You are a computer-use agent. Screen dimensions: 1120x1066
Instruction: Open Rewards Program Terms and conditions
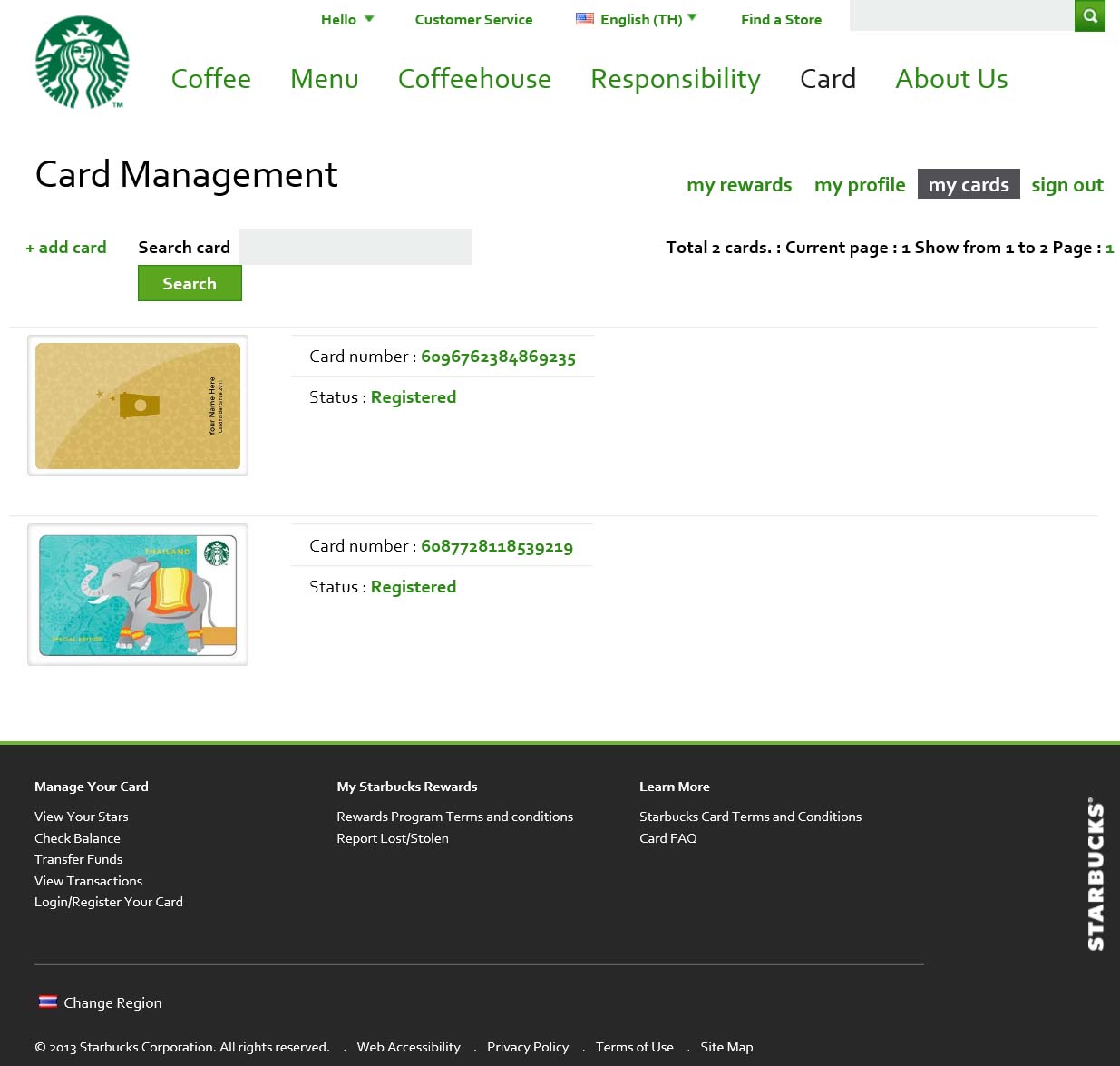click(x=454, y=817)
